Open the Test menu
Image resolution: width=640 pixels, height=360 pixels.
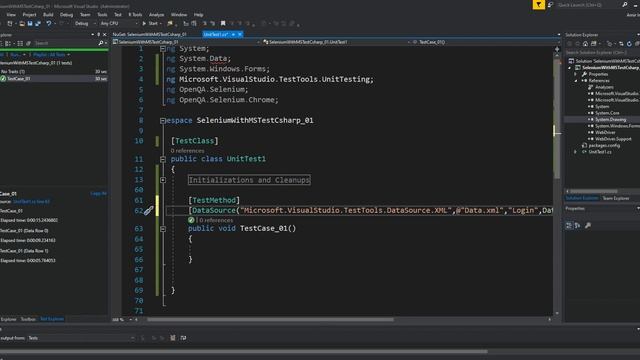(118, 15)
